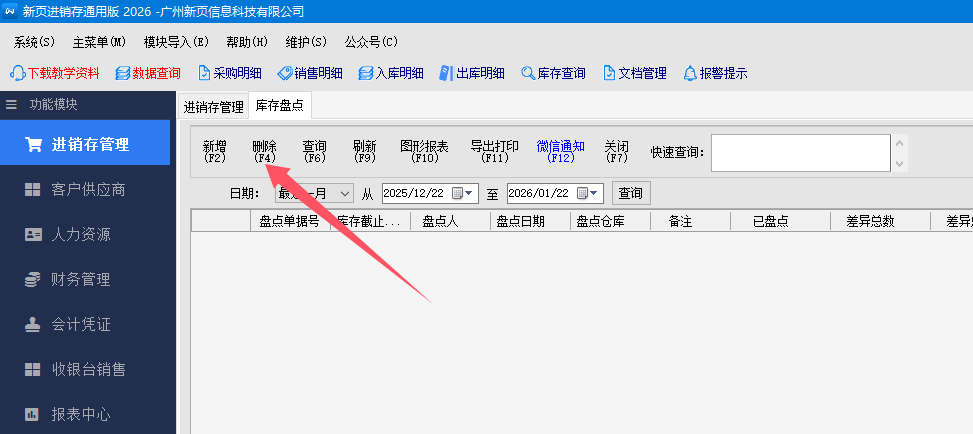Collapse the 功能模块 hamburger menu
Image resolution: width=973 pixels, height=434 pixels.
point(12,104)
